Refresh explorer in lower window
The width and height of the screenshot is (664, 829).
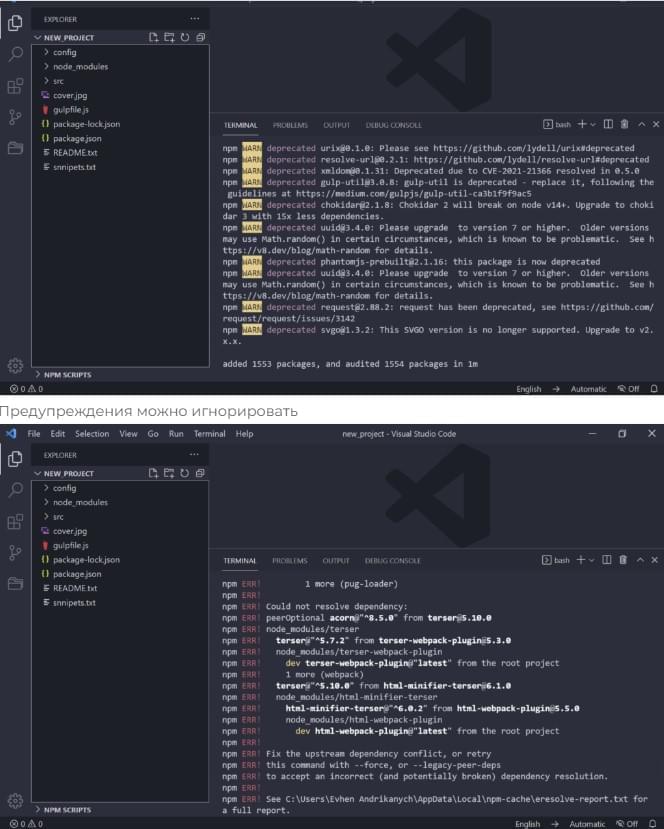click(x=185, y=473)
